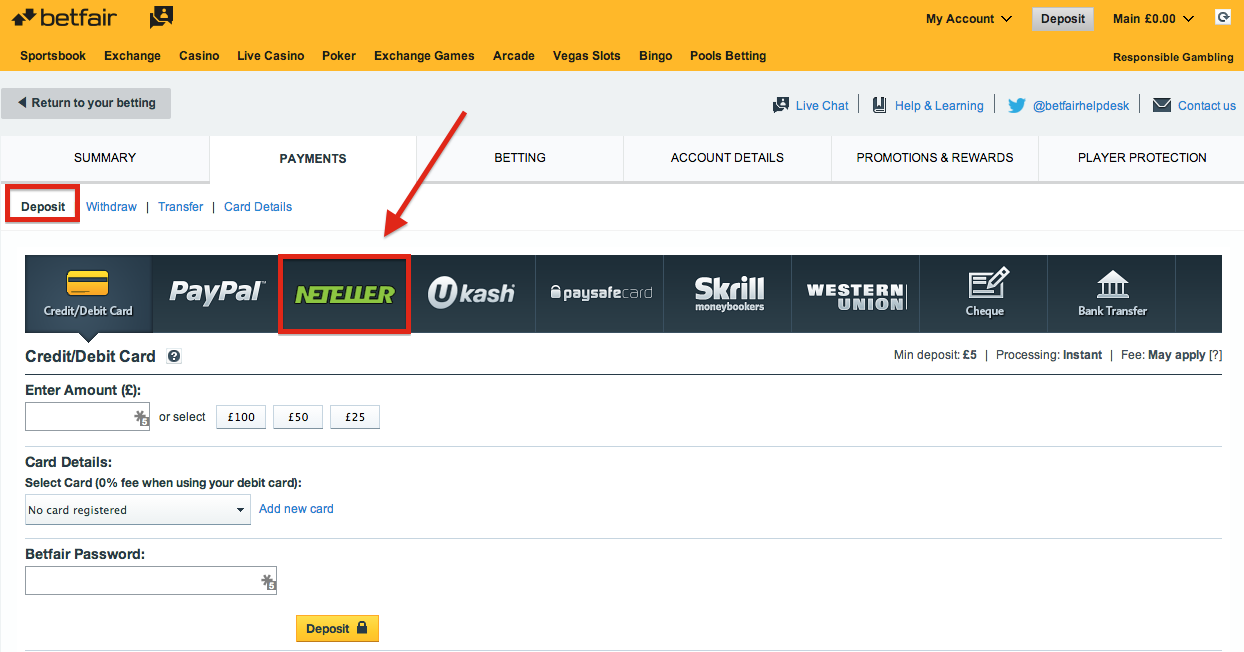The height and width of the screenshot is (652, 1244).
Task: Click the autofill icon in password field
Action: pos(268,582)
